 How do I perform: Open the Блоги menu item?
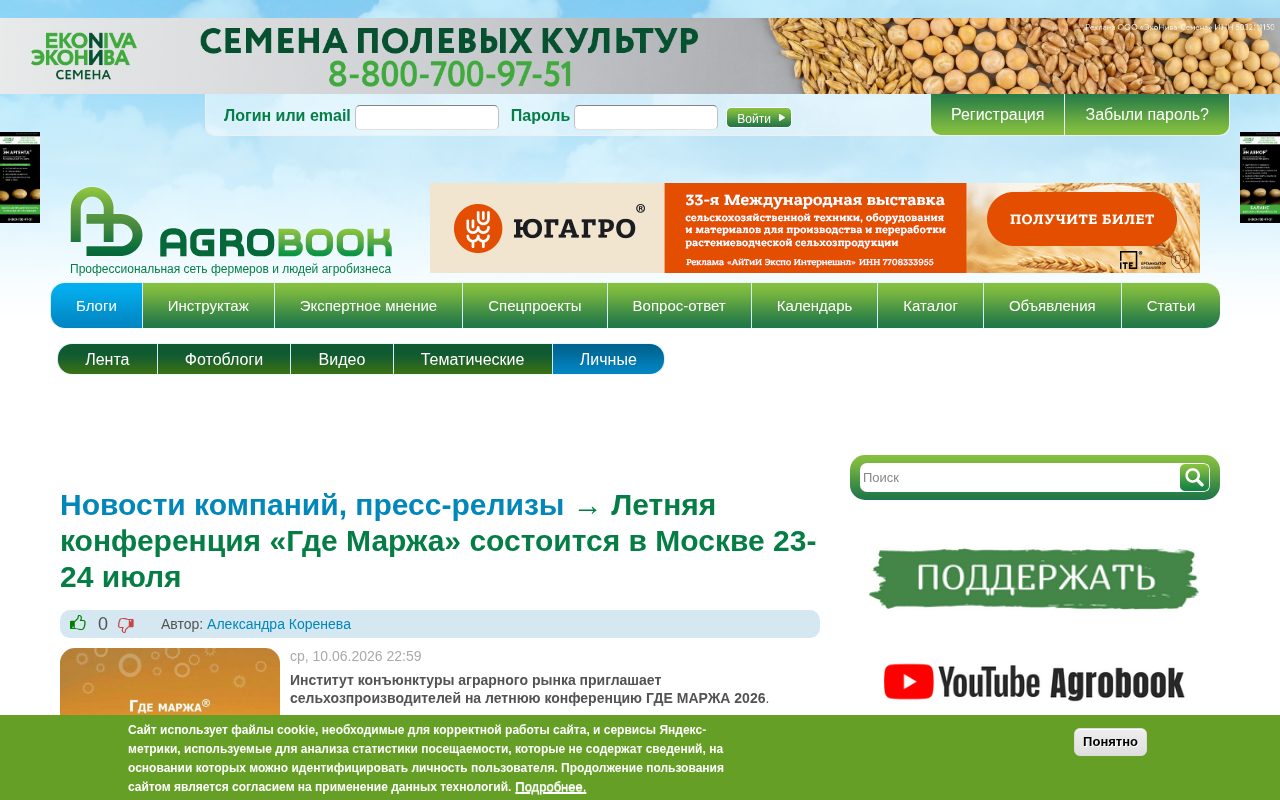97,306
